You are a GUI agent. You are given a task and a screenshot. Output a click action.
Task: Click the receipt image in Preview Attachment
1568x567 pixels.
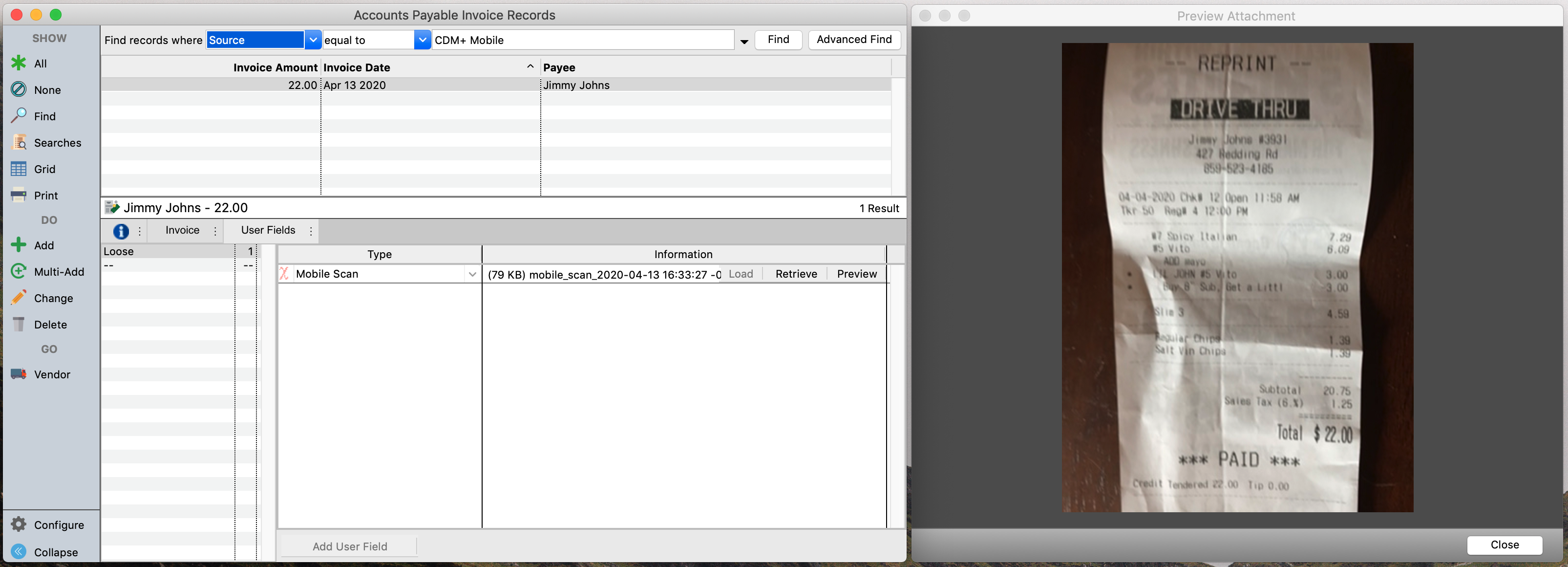point(1237,277)
